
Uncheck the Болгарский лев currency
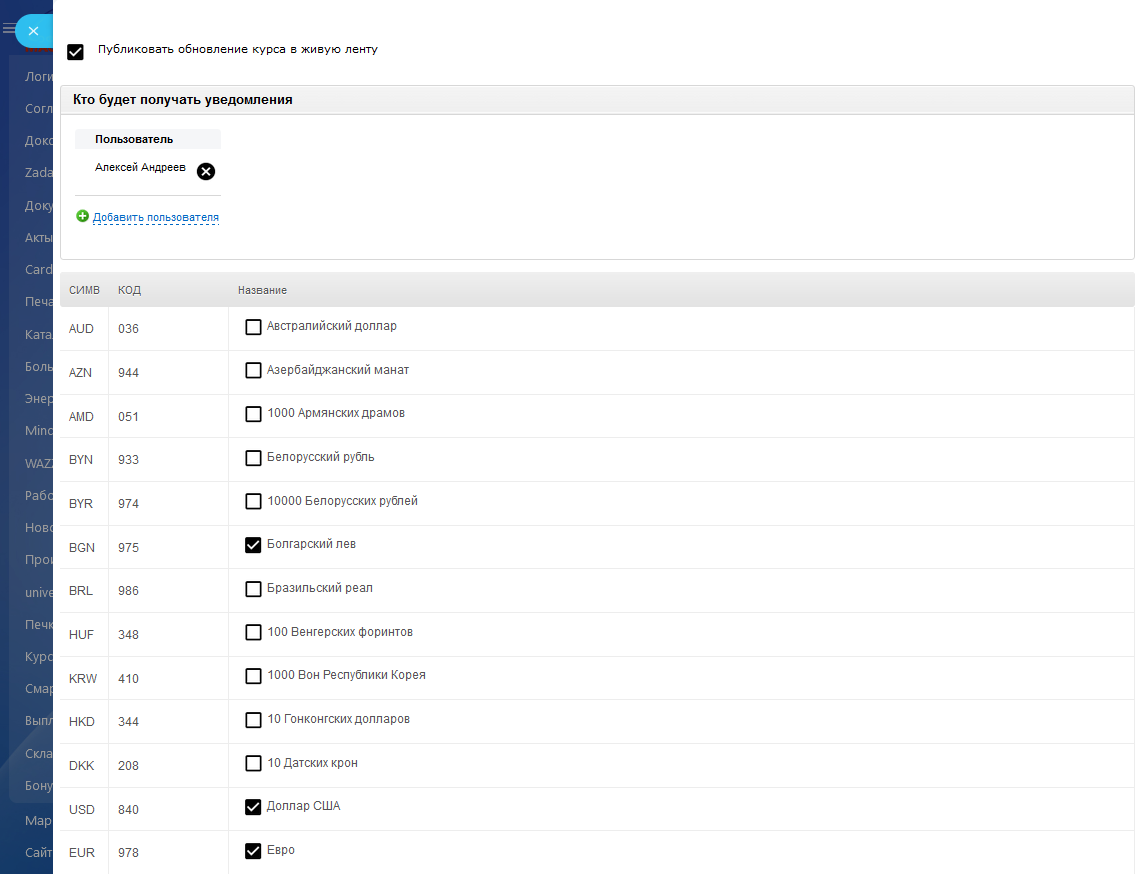click(253, 545)
